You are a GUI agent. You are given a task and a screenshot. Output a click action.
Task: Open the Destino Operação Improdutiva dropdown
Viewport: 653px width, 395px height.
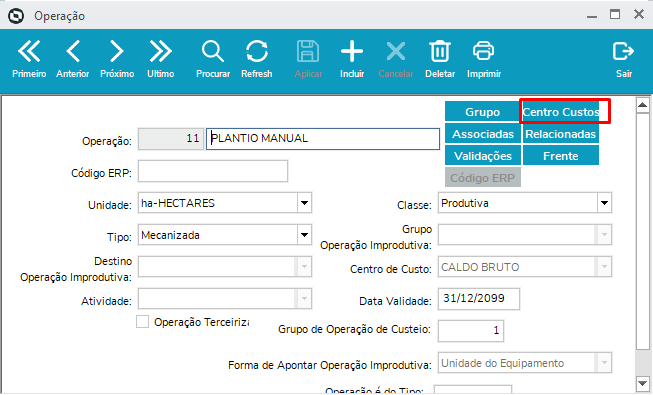click(x=304, y=267)
